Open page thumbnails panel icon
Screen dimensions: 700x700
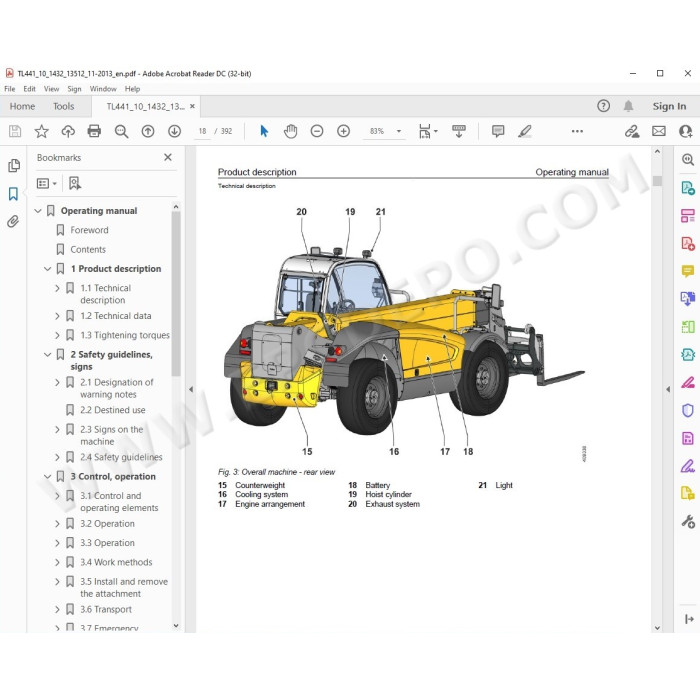coord(14,166)
